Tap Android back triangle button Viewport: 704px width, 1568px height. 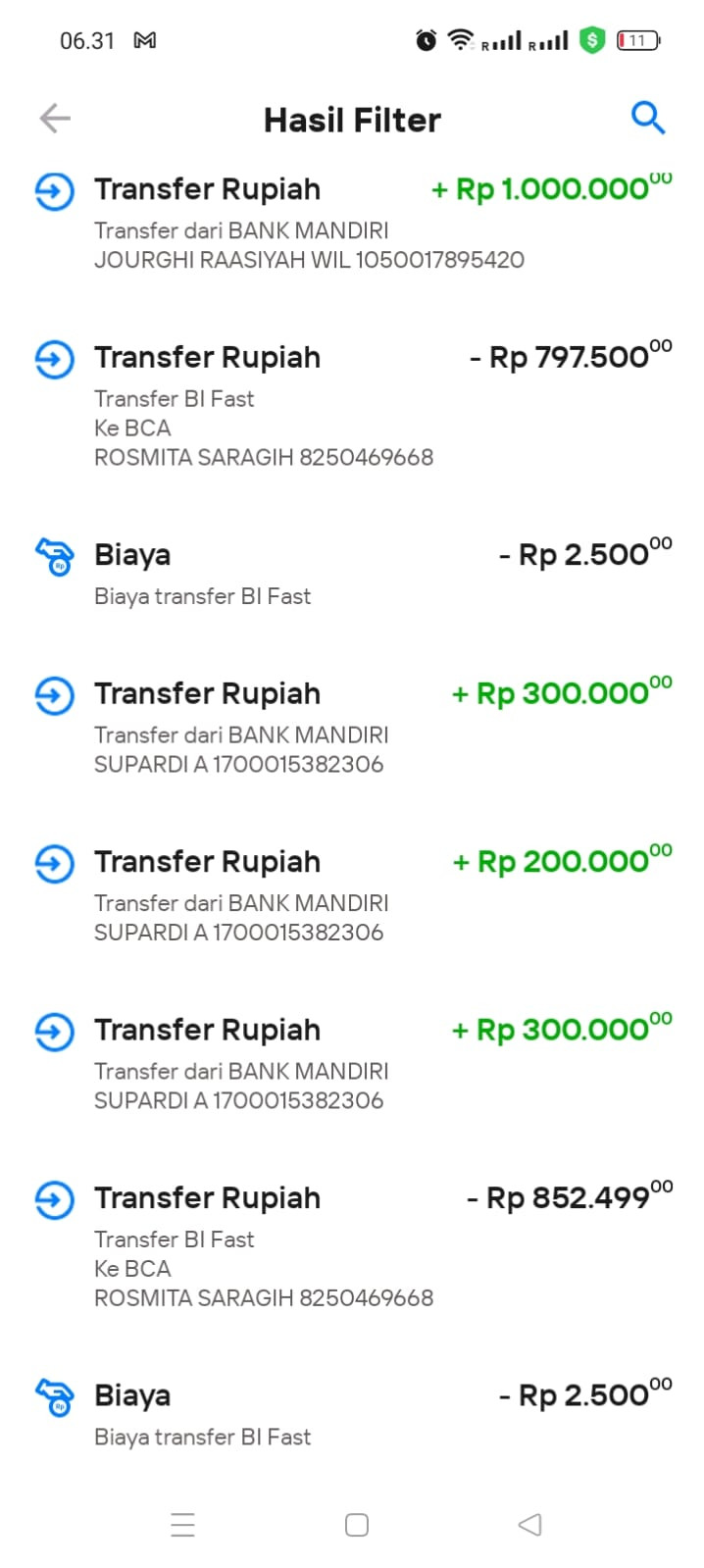(x=529, y=1524)
